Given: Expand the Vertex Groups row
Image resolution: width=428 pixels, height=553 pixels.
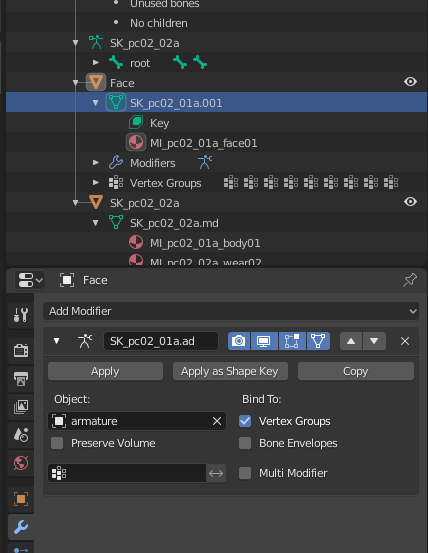Looking at the screenshot, I should (x=96, y=182).
